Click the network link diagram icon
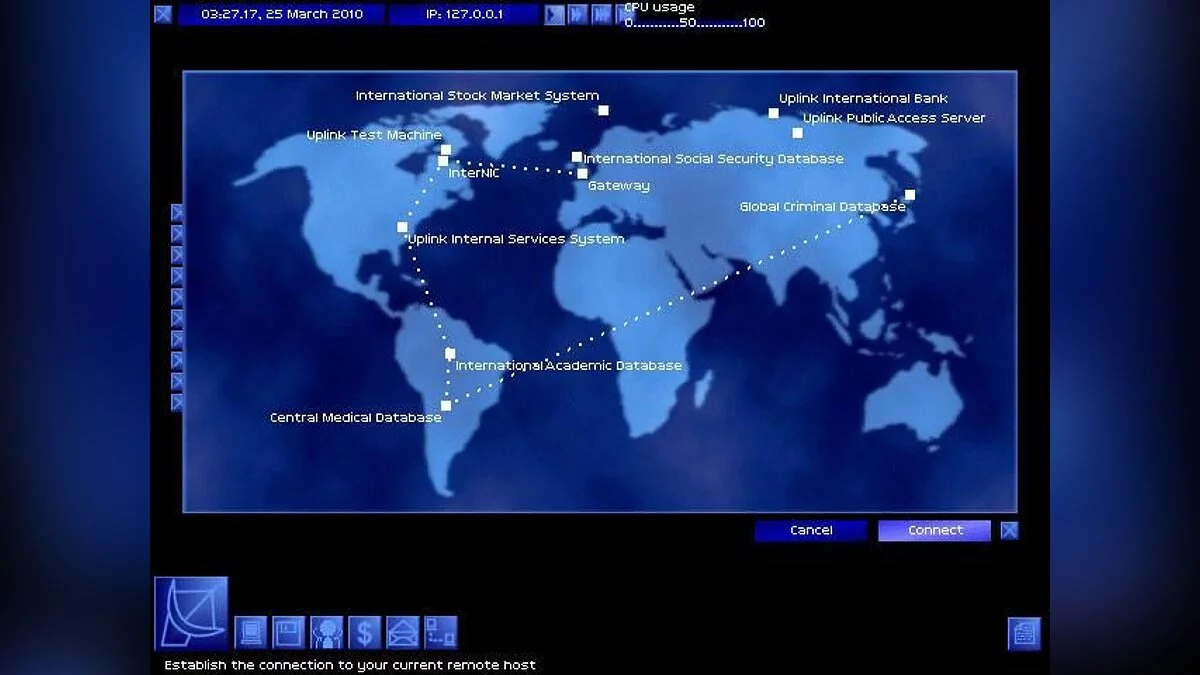This screenshot has height=675, width=1200. [440, 632]
